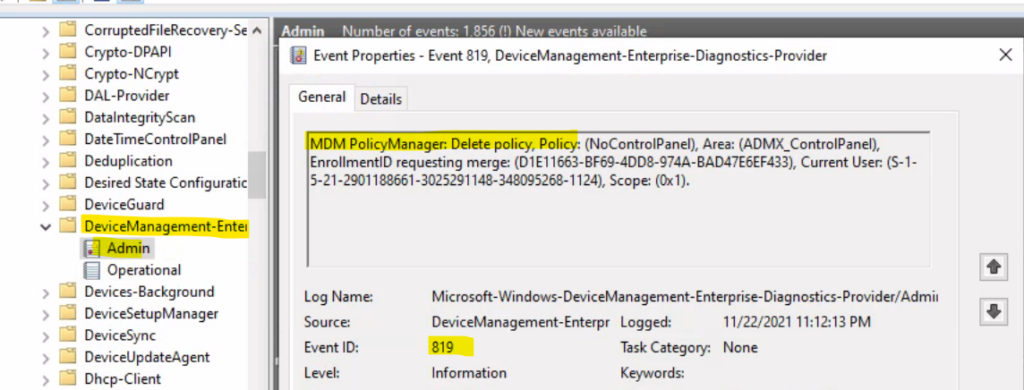Click the DeviceManagement-Enterprise folder icon
The height and width of the screenshot is (390, 1024).
67,226
